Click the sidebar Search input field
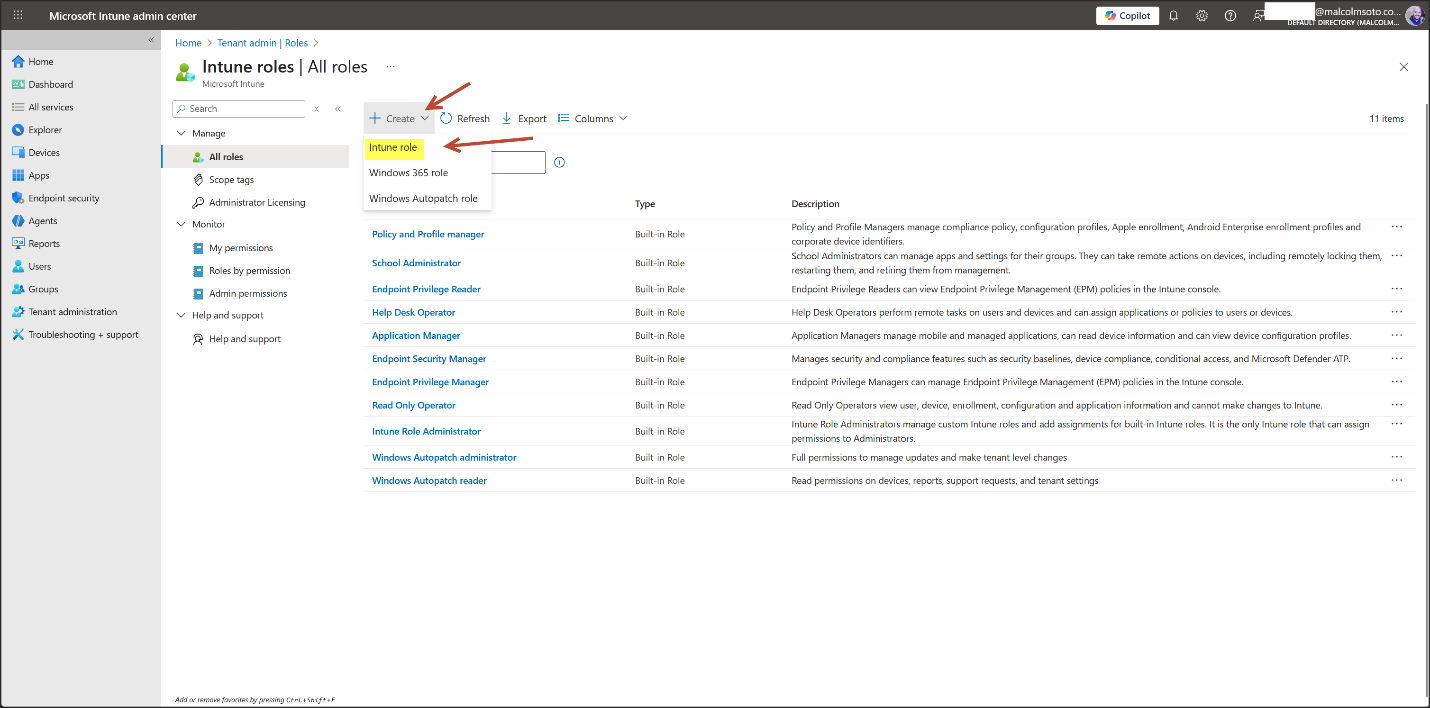The width and height of the screenshot is (1430, 708). point(245,109)
